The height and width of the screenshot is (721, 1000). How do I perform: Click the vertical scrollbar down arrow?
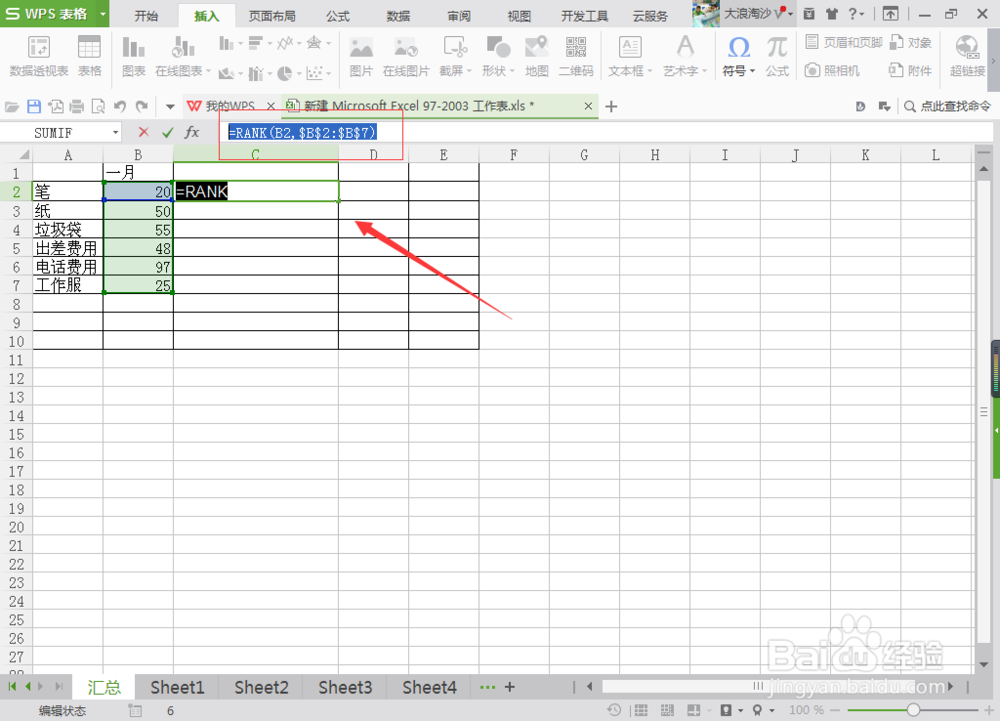[x=984, y=665]
